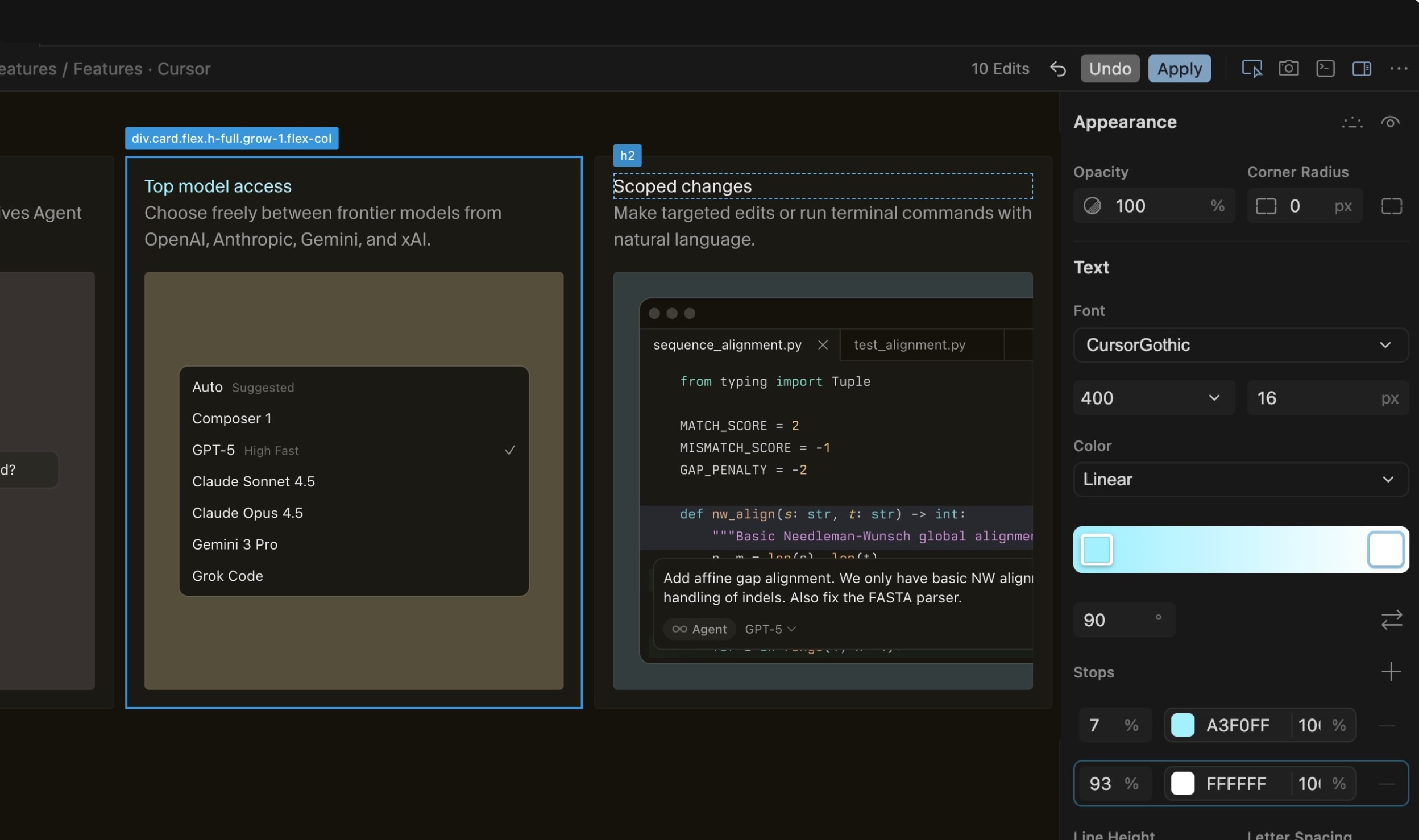Click the FFFFFF hex value field
Image resolution: width=1419 pixels, height=840 pixels.
point(1236,784)
